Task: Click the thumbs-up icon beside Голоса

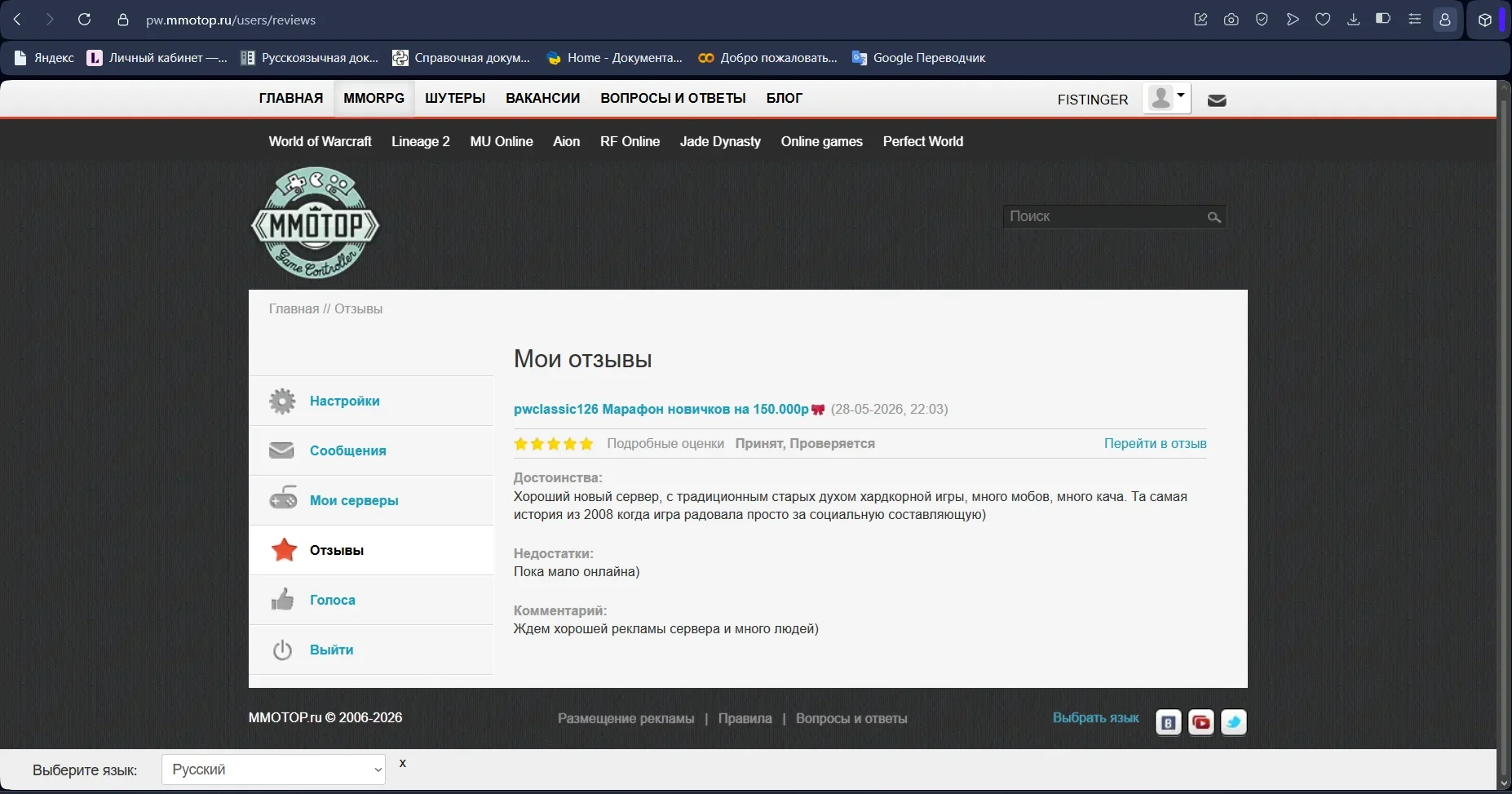Action: point(282,599)
